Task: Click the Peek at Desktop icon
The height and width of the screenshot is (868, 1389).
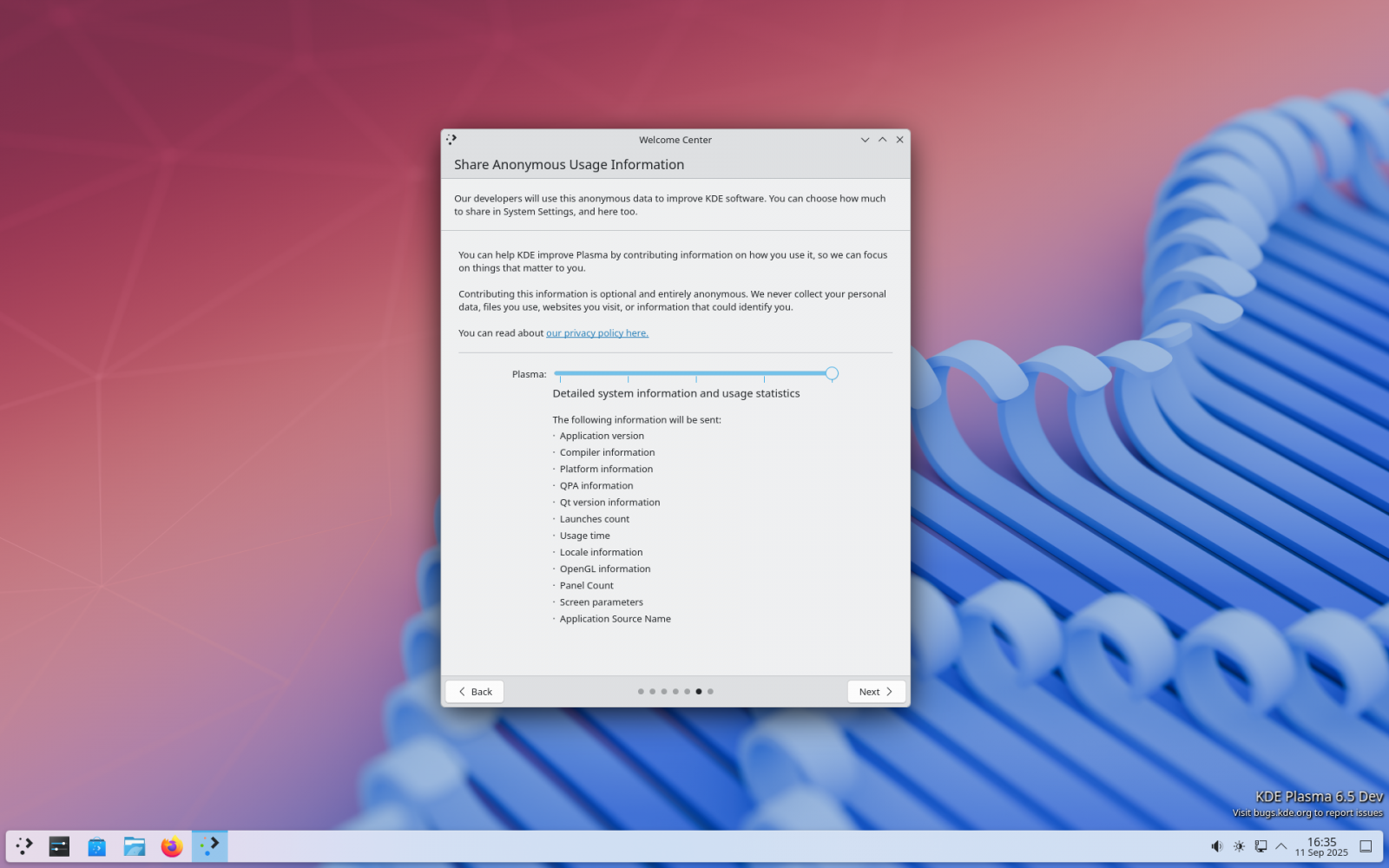Action: tap(1366, 846)
